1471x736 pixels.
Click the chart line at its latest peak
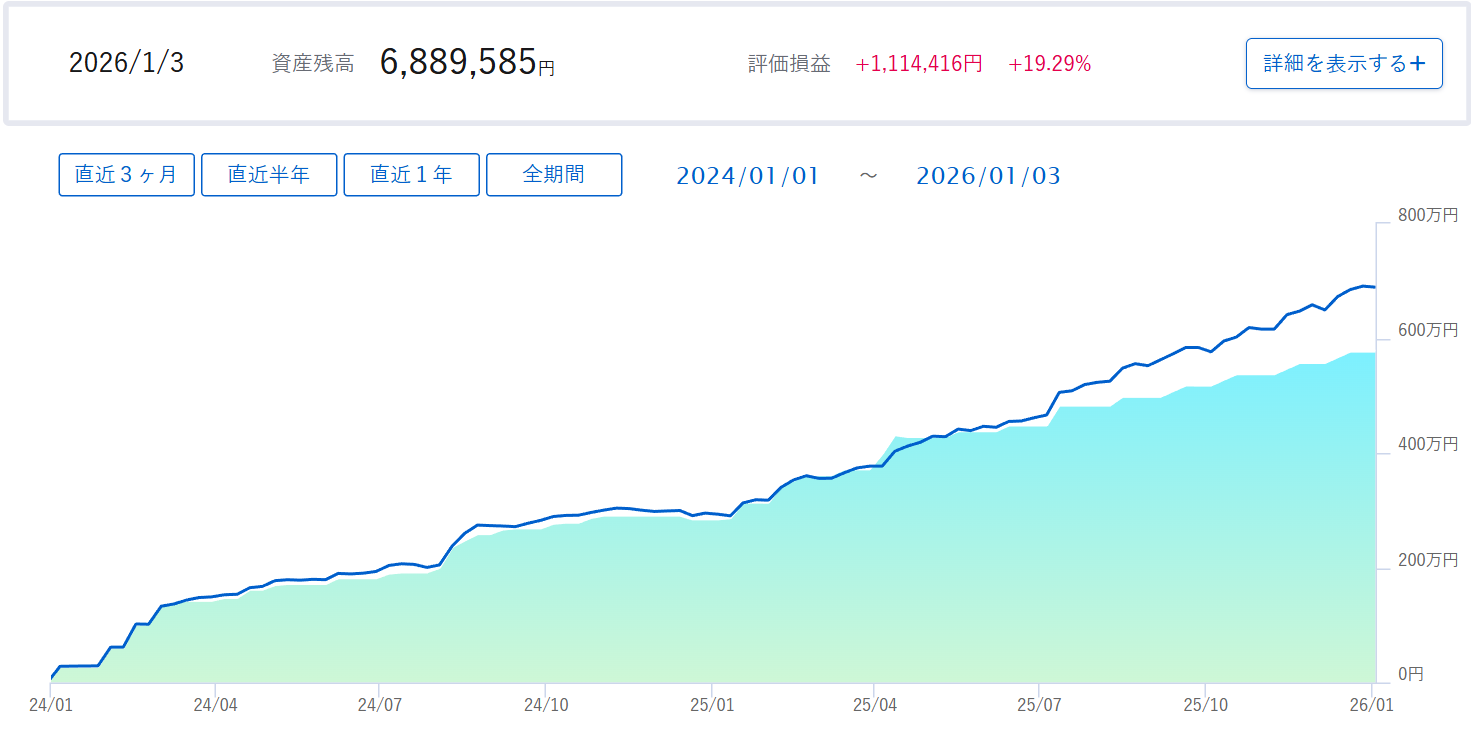click(x=1365, y=287)
